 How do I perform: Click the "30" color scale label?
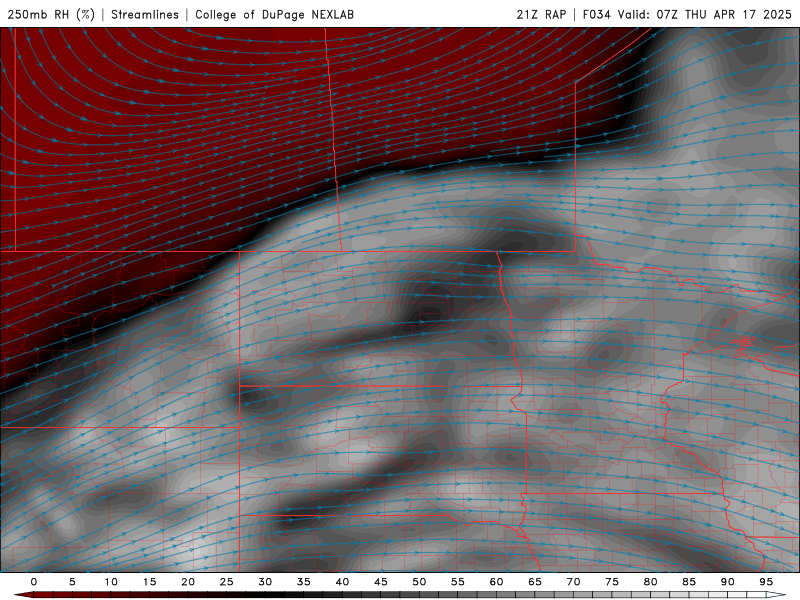pos(265,582)
